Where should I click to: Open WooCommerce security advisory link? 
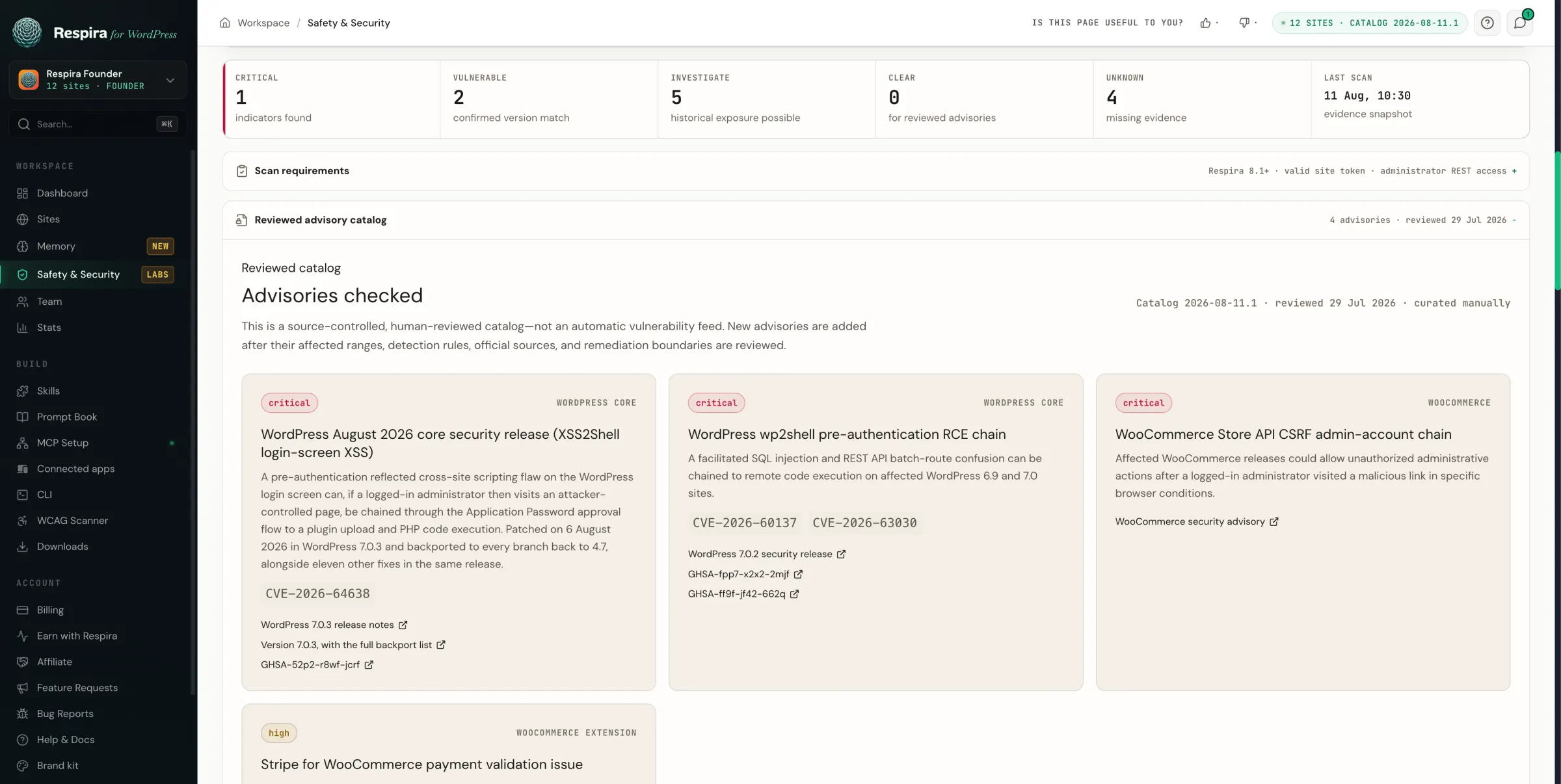pyautogui.click(x=1197, y=521)
